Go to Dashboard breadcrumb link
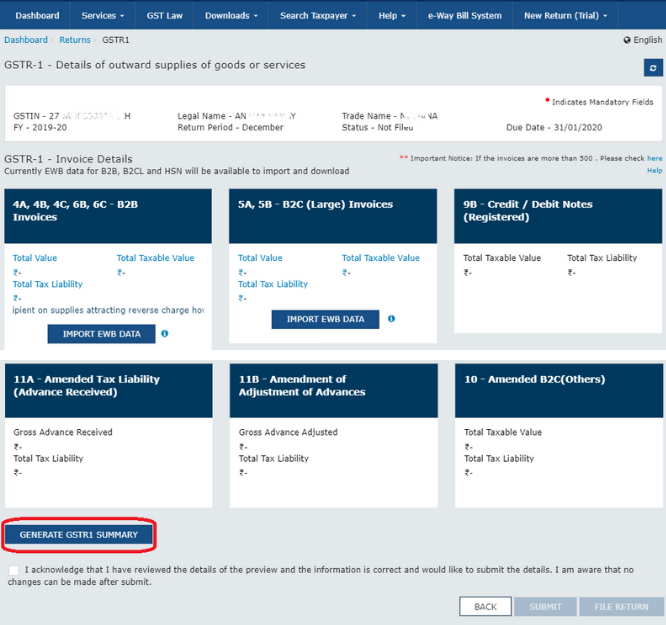The image size is (666, 625). (x=26, y=40)
